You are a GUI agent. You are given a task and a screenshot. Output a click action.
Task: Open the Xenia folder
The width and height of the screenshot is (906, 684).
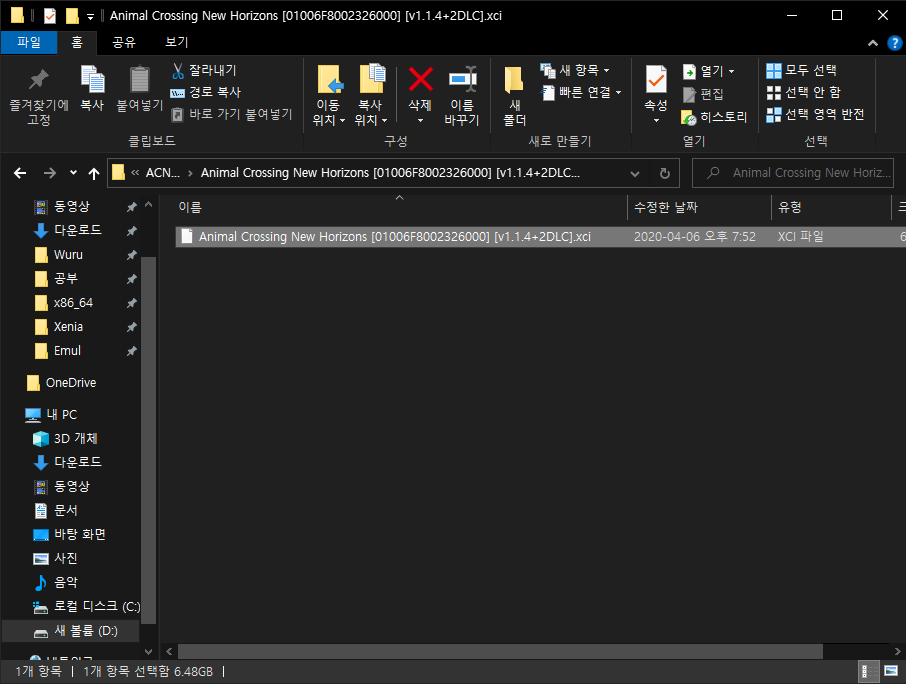click(x=68, y=327)
